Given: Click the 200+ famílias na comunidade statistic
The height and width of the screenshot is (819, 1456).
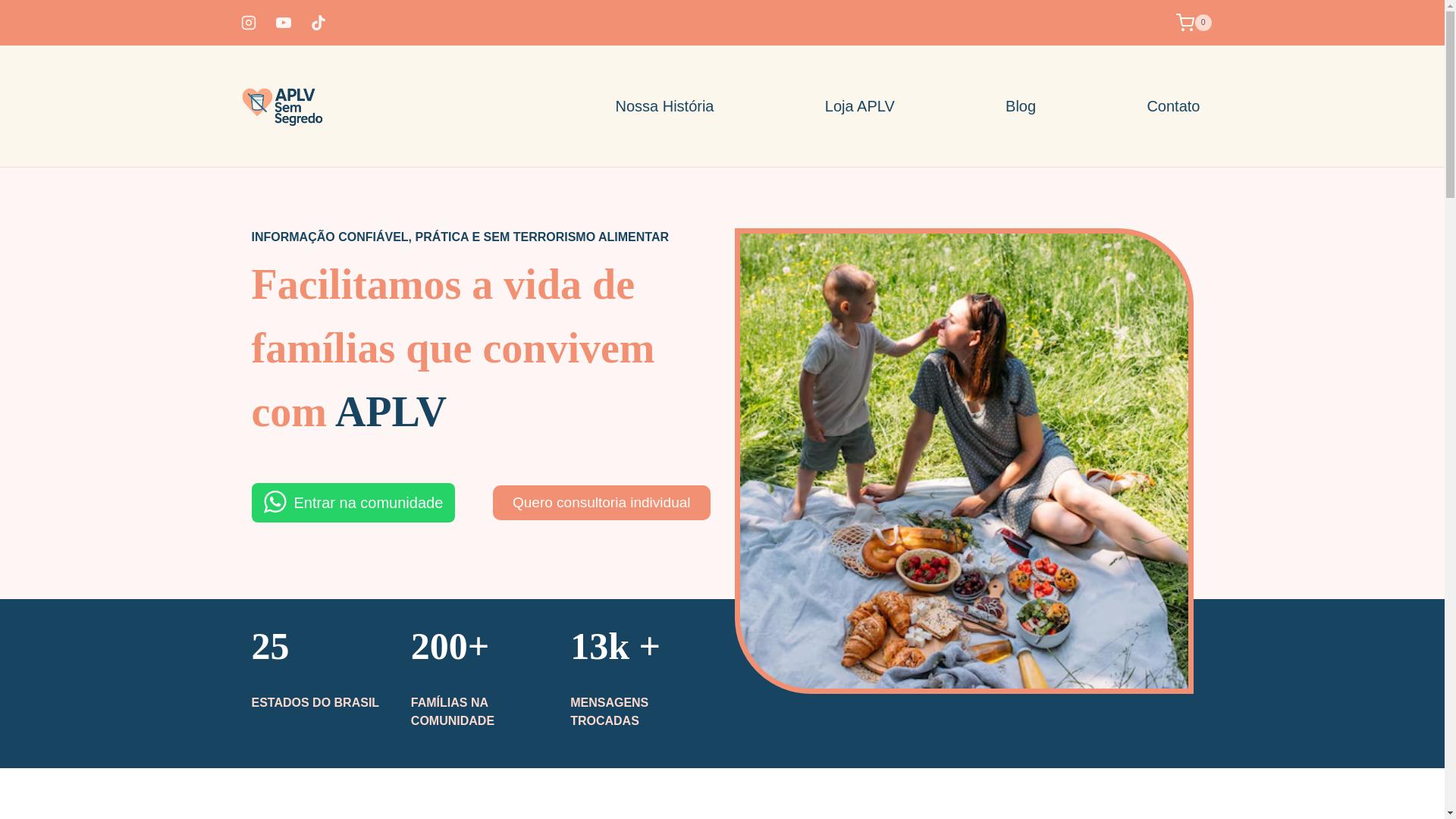Looking at the screenshot, I should [453, 679].
